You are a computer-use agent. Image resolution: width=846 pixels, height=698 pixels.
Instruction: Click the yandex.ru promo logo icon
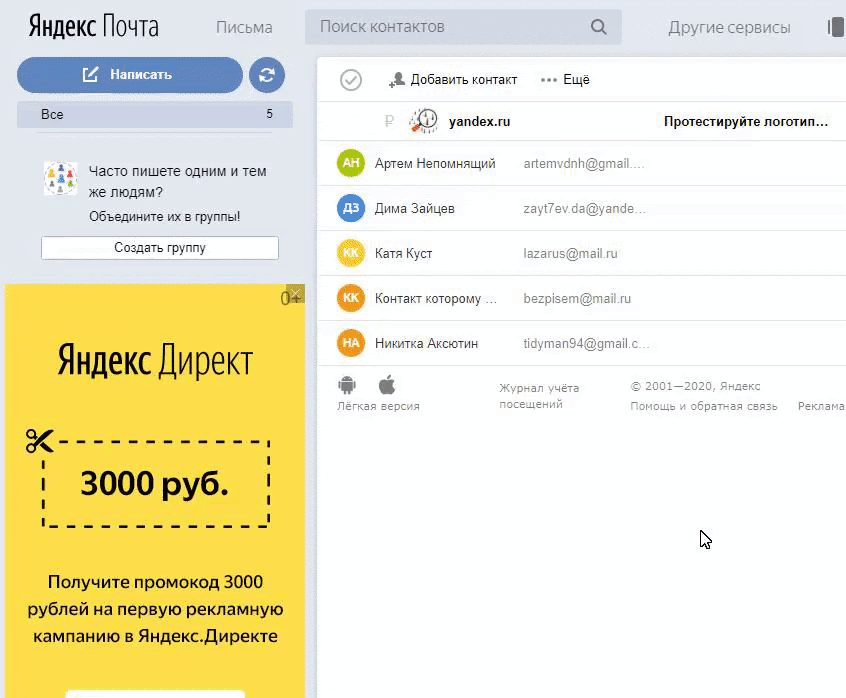[x=423, y=121]
